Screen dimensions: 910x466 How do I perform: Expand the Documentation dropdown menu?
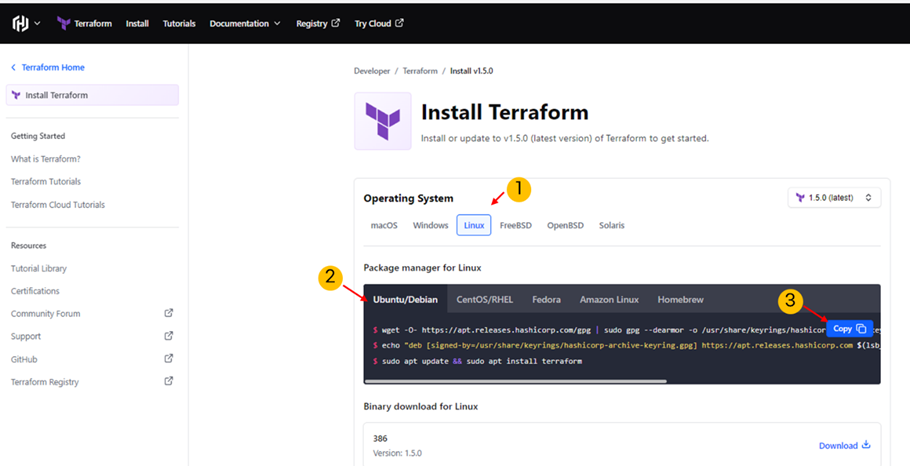245,23
